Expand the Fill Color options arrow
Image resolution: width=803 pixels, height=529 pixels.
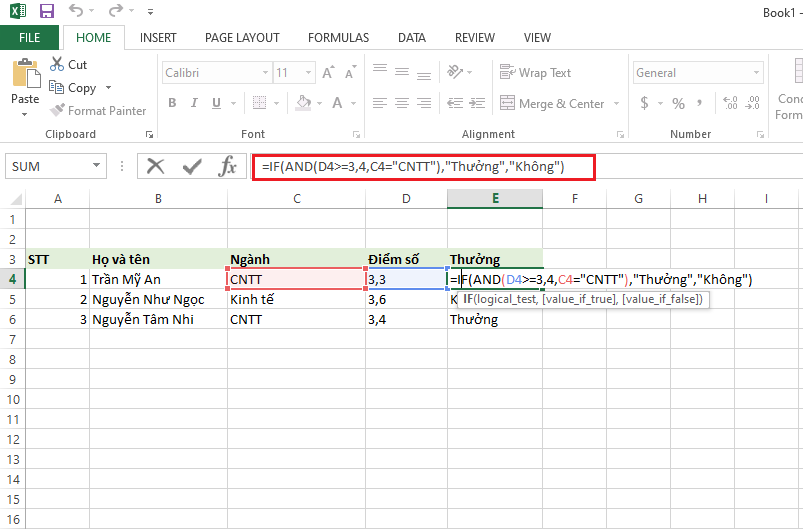320,103
